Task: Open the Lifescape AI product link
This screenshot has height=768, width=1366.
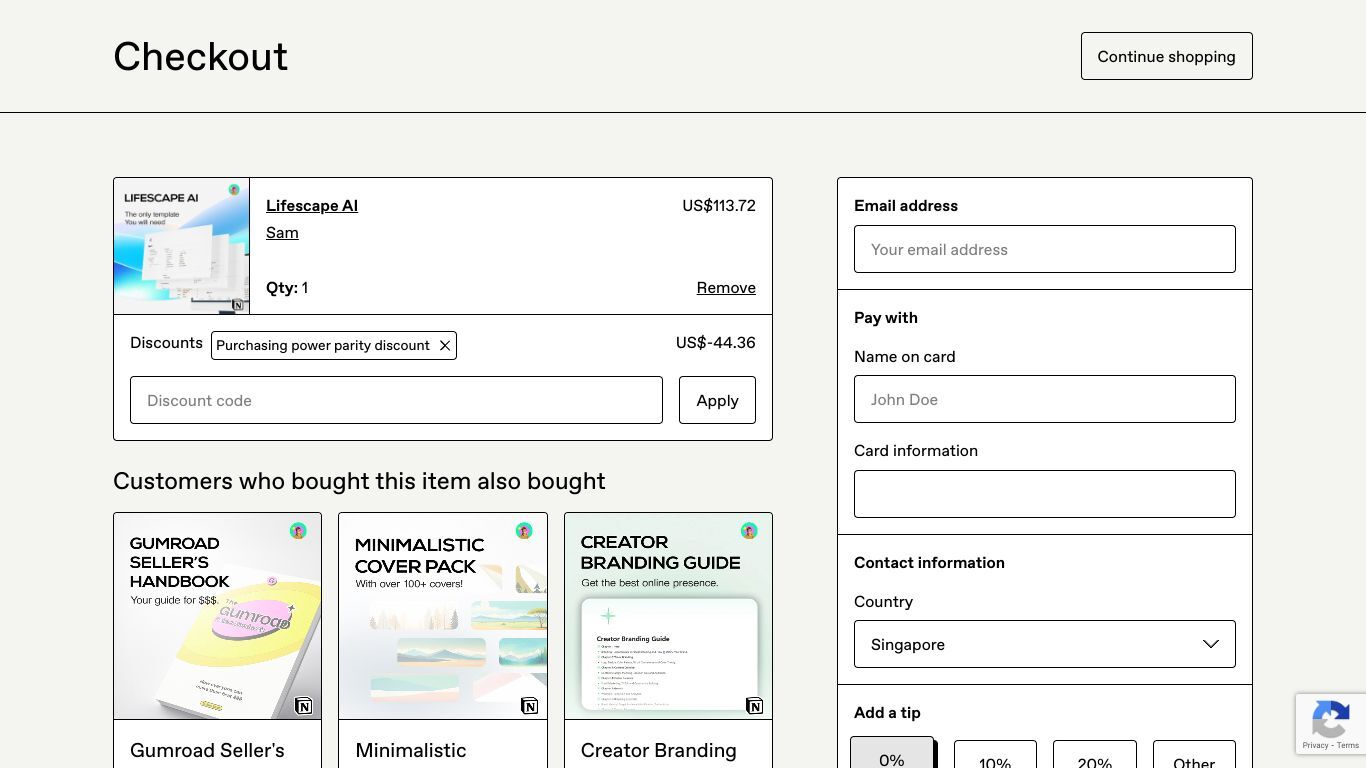Action: (x=312, y=206)
